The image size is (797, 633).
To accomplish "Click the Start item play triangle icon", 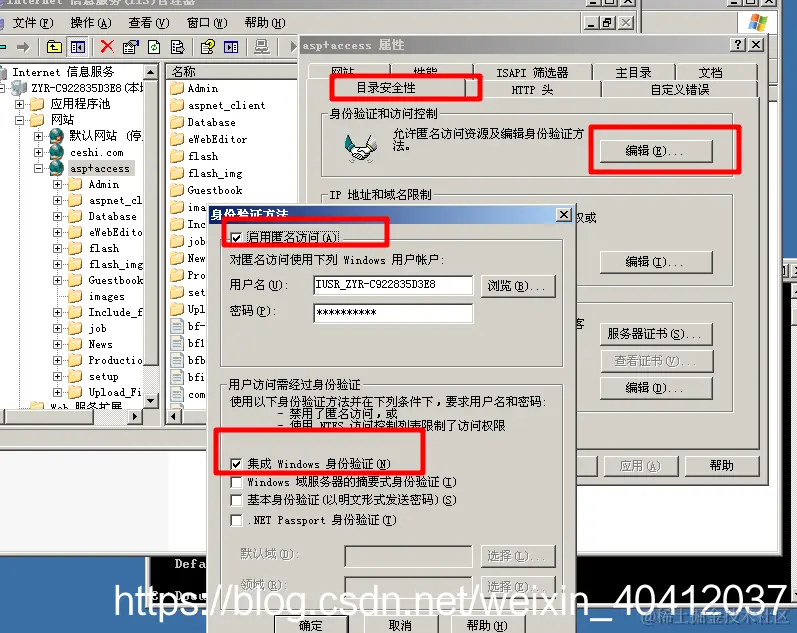I will [x=293, y=47].
